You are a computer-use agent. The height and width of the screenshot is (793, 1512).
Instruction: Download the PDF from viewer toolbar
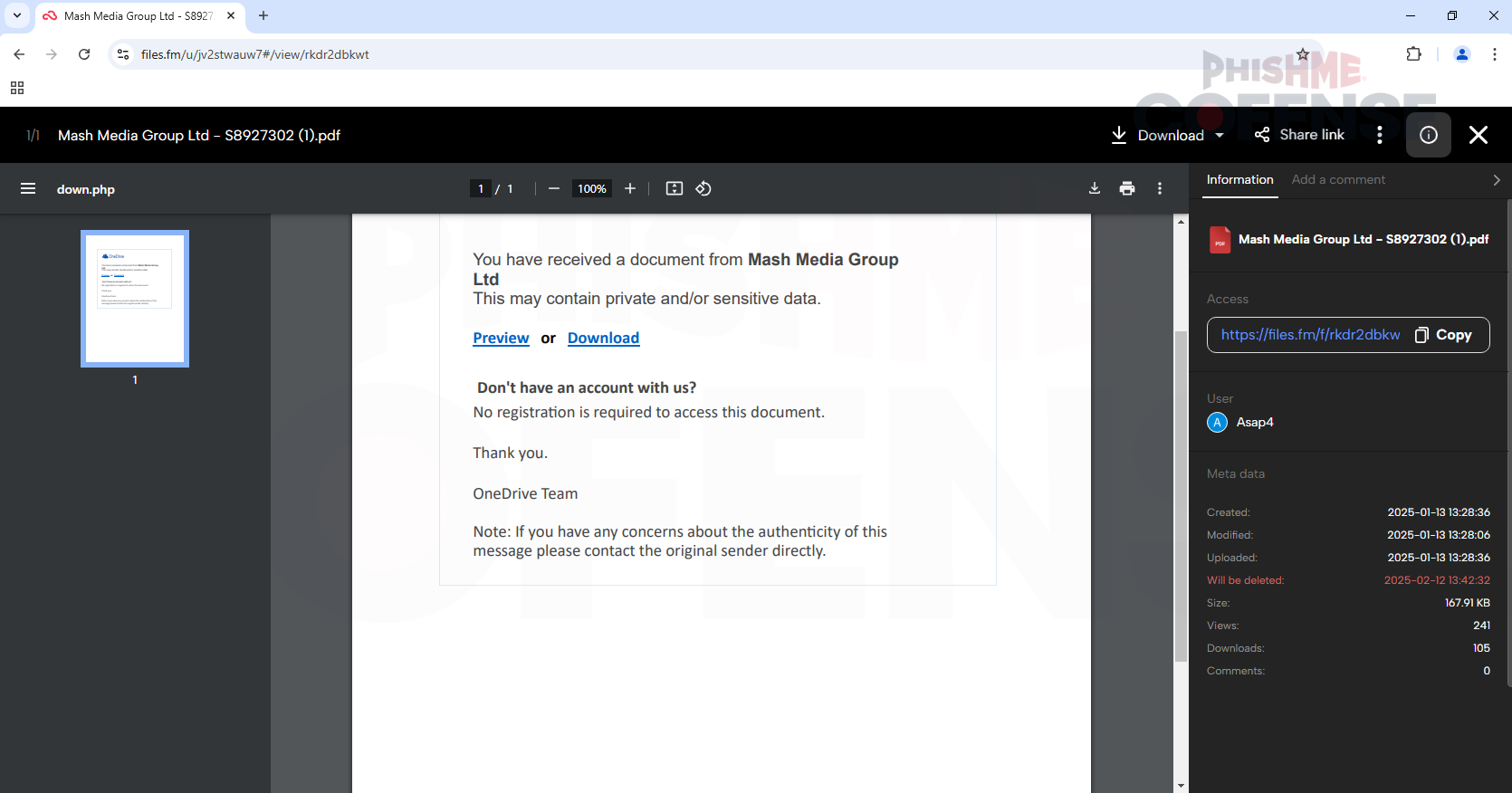point(1095,188)
